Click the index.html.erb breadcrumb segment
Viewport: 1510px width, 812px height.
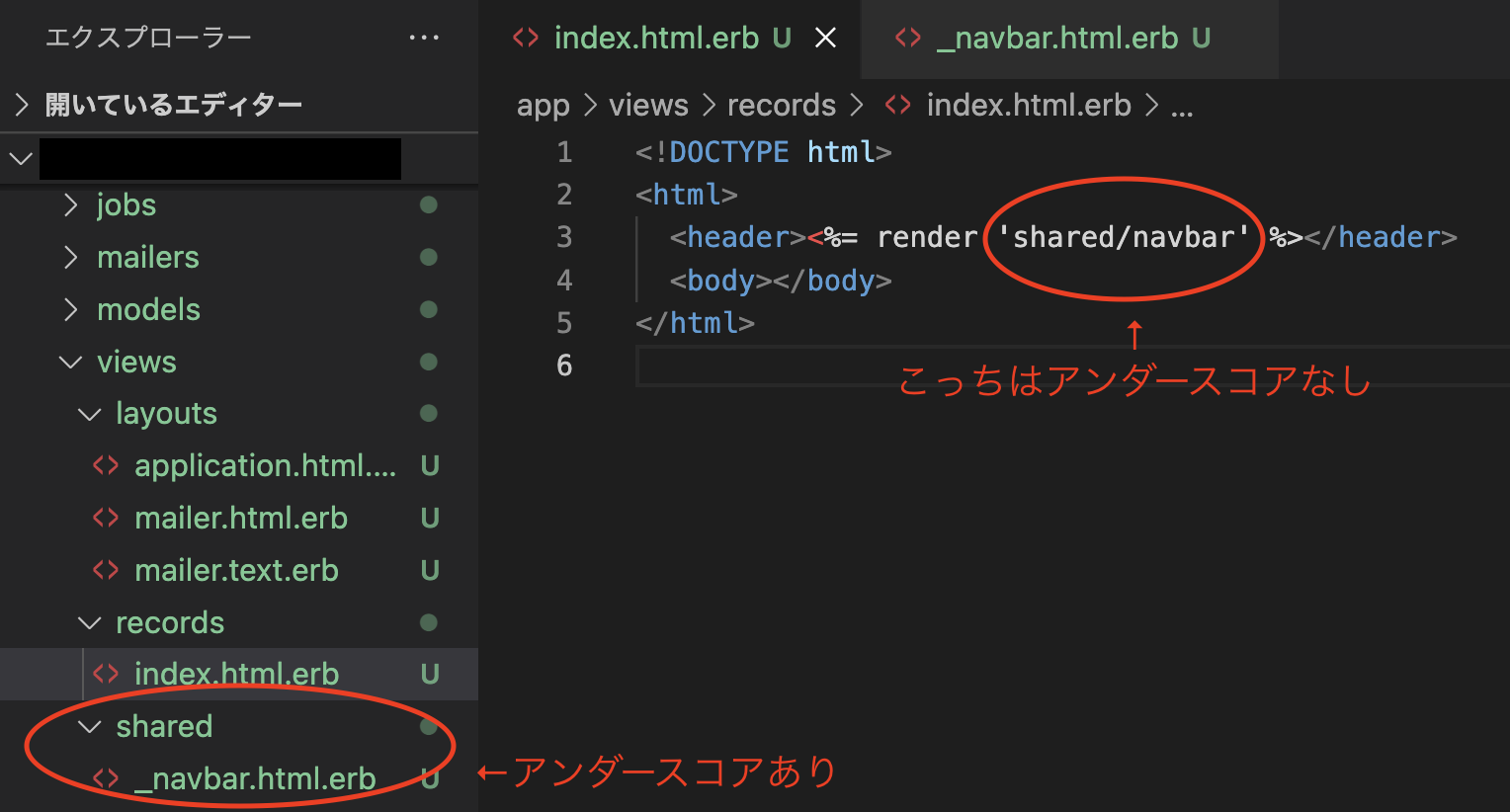(x=1029, y=105)
